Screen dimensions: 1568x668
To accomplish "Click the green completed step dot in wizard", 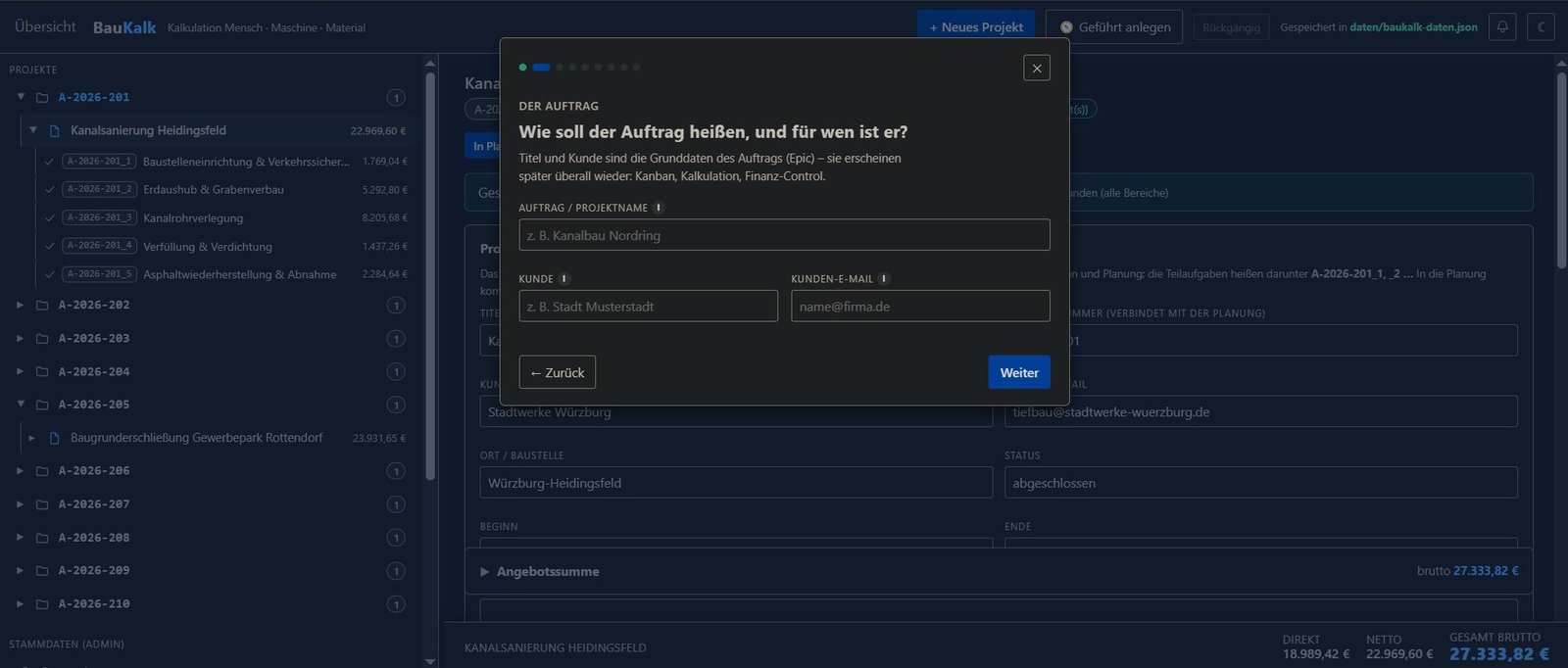I will tap(523, 68).
